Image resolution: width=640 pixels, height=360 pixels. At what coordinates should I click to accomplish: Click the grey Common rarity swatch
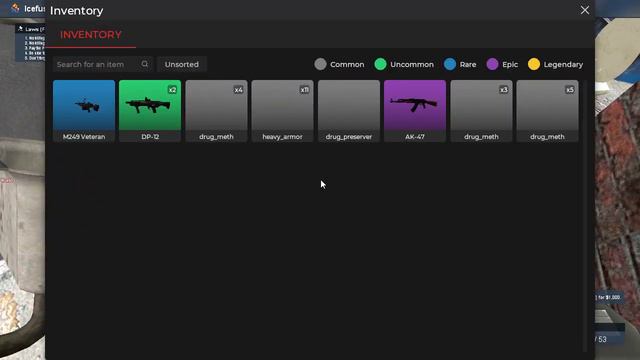pos(320,64)
